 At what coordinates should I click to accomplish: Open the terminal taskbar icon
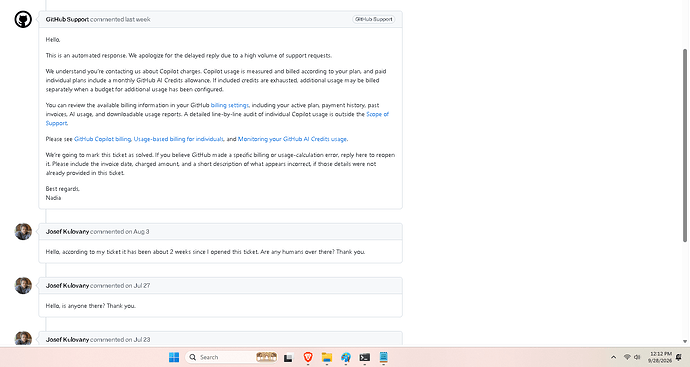[x=364, y=357]
